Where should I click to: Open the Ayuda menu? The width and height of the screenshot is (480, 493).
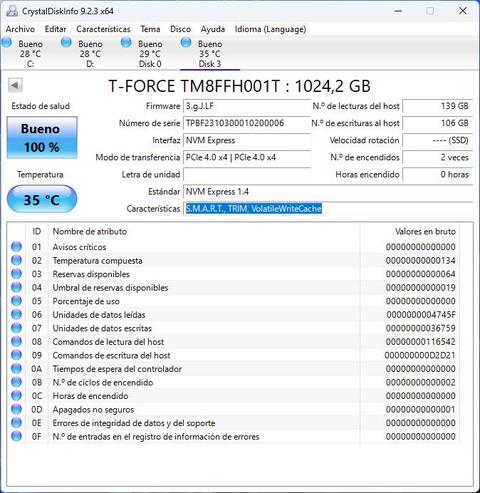[213, 29]
